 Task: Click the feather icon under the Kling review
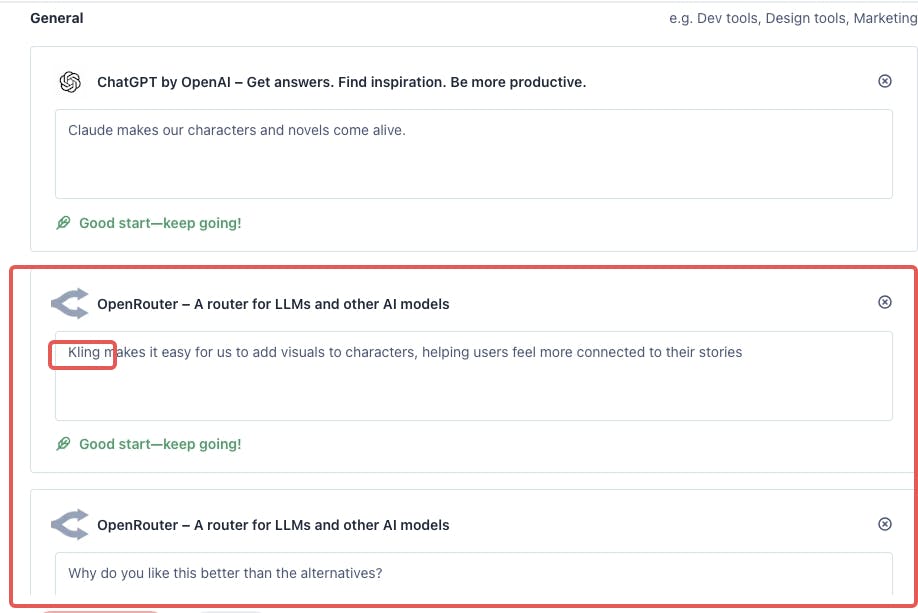(63, 444)
